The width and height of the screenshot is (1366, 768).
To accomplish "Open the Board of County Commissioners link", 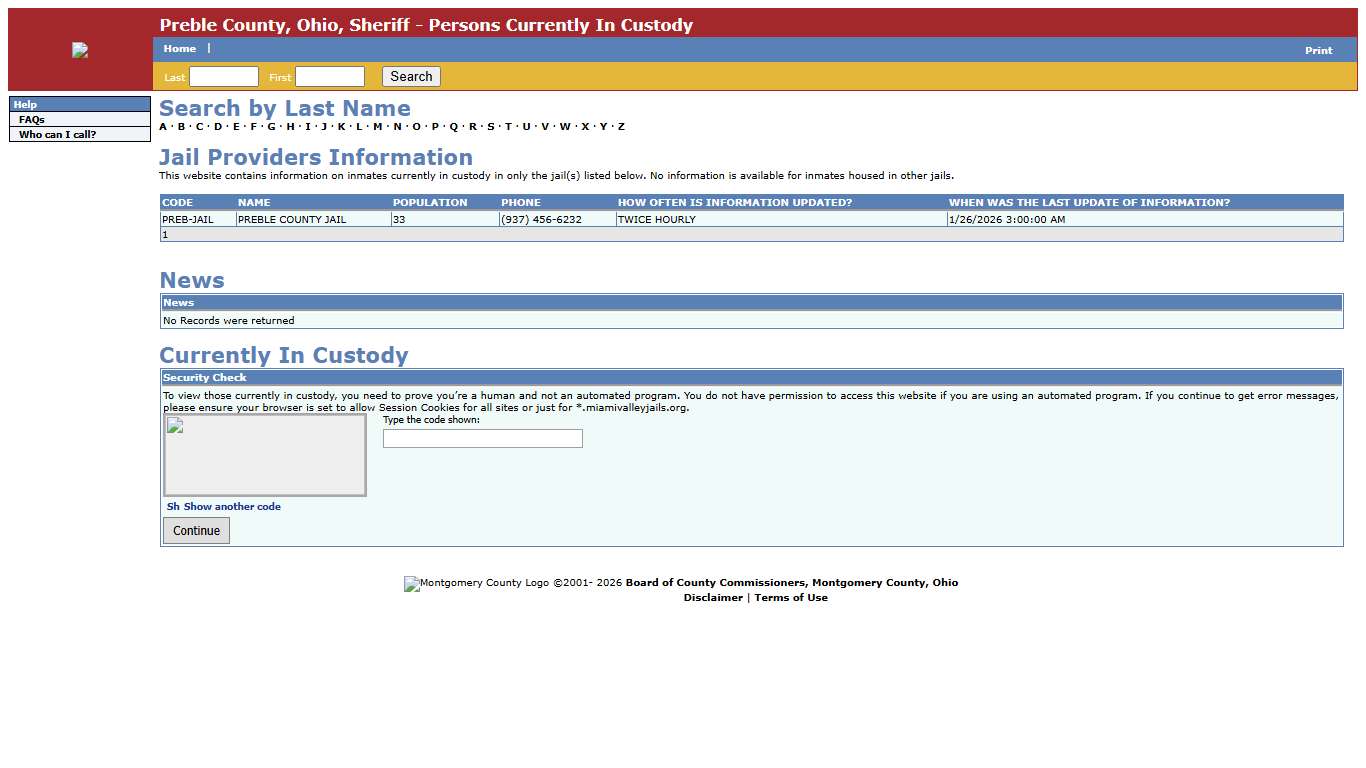I will [791, 583].
